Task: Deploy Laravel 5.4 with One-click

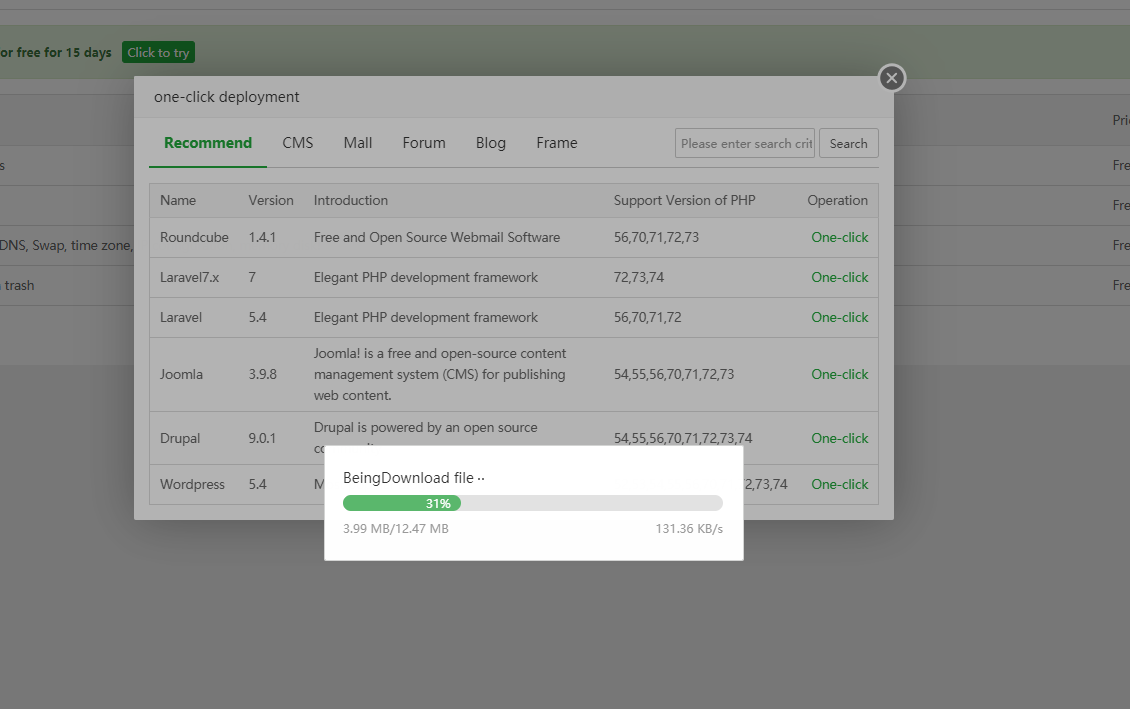Action: (840, 317)
